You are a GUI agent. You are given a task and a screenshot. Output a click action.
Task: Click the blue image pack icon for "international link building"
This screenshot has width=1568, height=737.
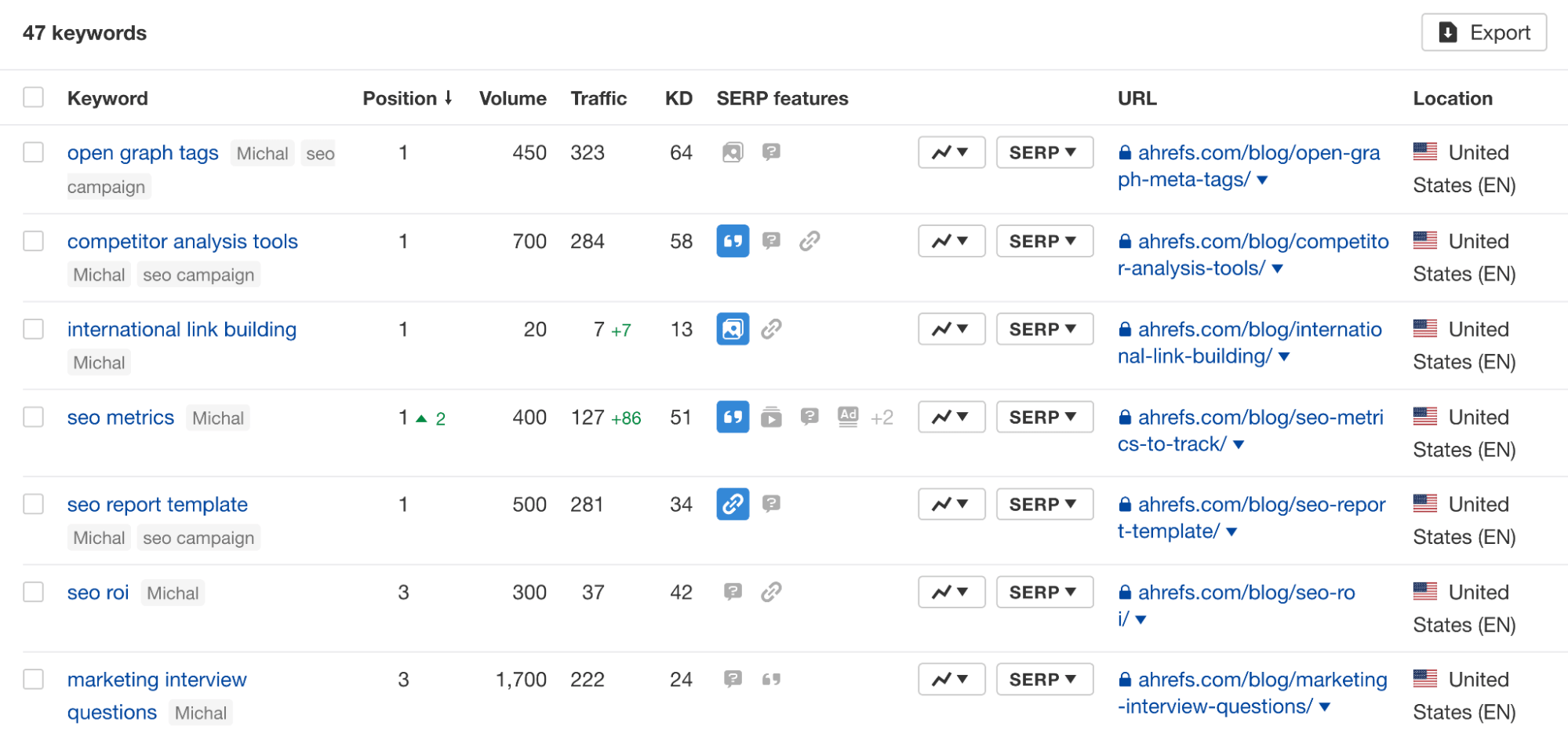[732, 329]
